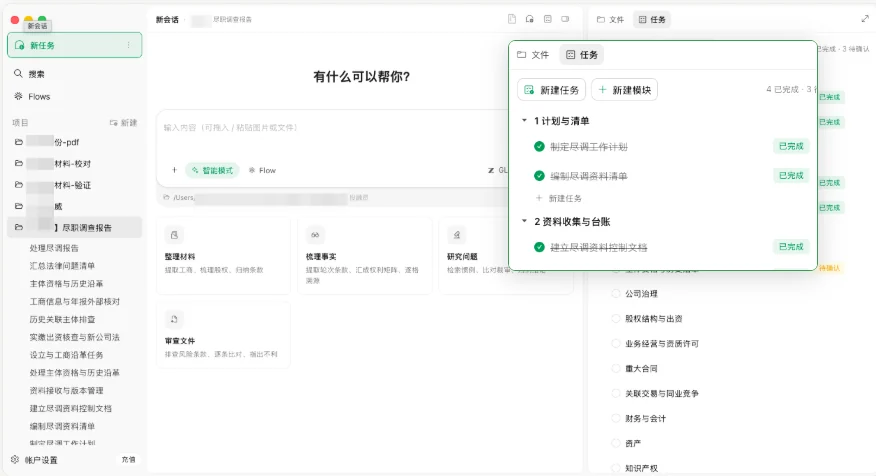Click the folder icon of 份-pdf project
Viewport: 876px width, 476px height.
[18, 142]
